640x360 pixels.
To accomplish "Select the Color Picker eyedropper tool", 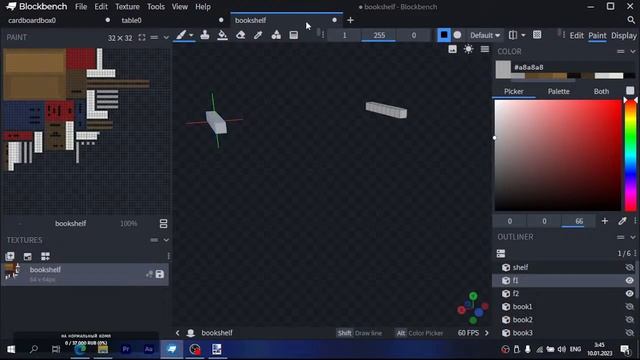I will 258,35.
